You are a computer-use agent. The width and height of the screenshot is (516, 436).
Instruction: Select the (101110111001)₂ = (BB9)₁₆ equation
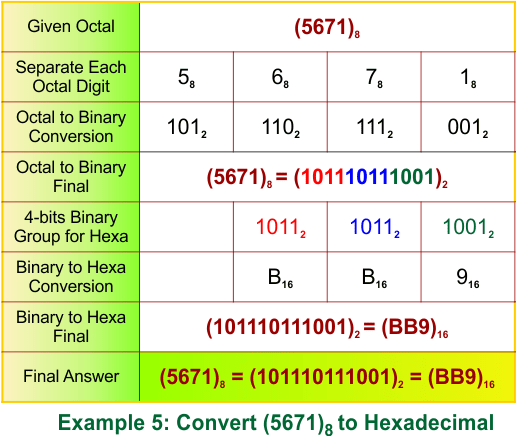click(x=327, y=328)
